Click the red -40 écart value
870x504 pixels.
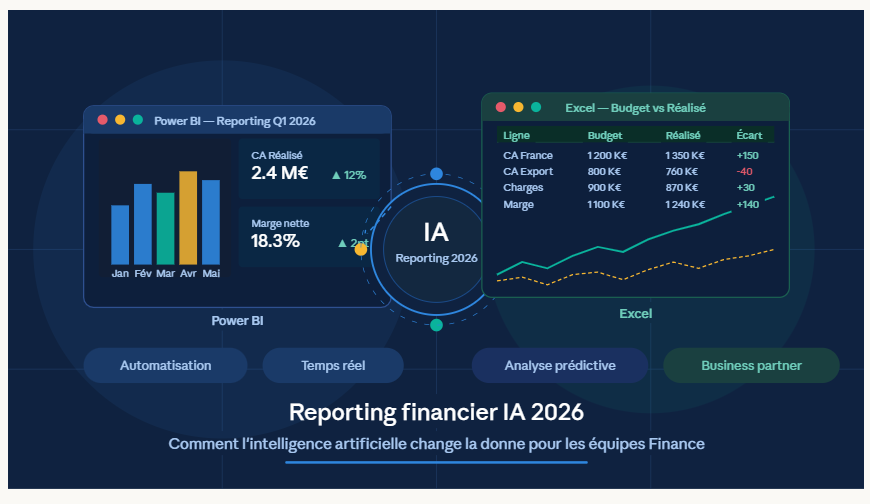click(744, 172)
